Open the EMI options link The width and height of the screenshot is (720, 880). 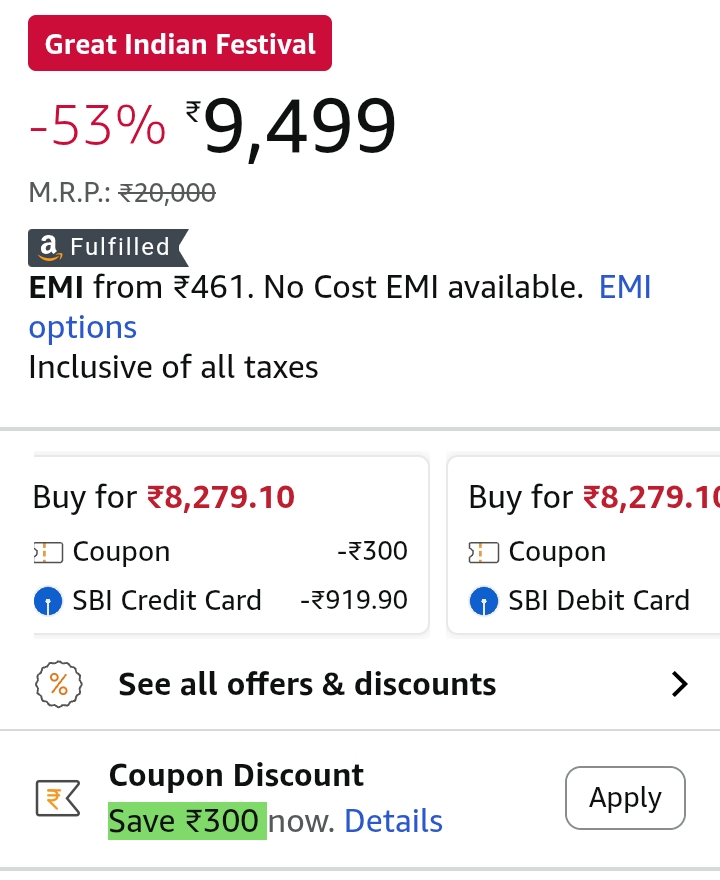pos(83,327)
